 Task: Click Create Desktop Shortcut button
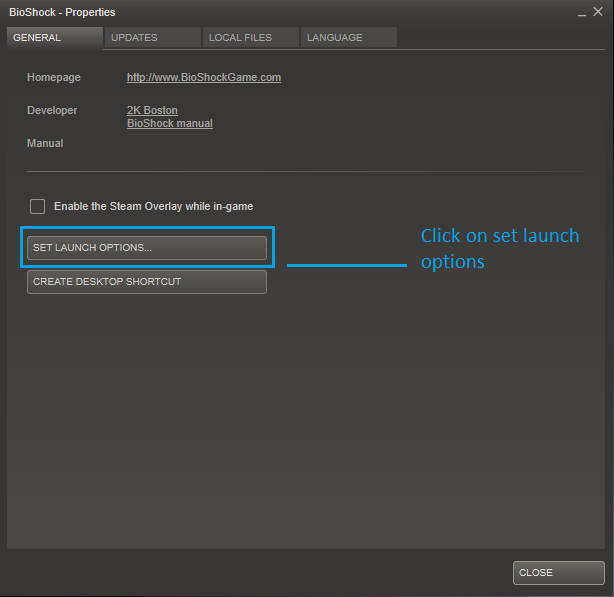coord(147,282)
